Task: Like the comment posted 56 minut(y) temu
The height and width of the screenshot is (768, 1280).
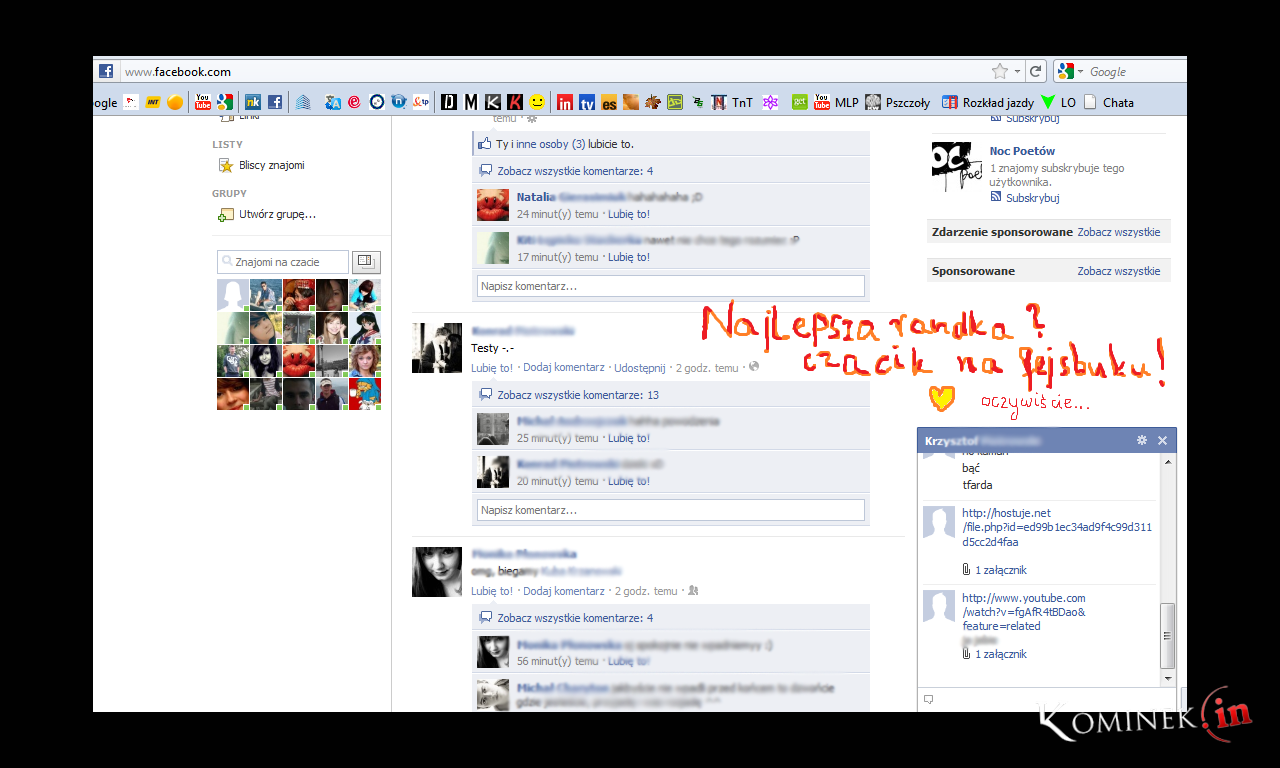Action: [629, 661]
